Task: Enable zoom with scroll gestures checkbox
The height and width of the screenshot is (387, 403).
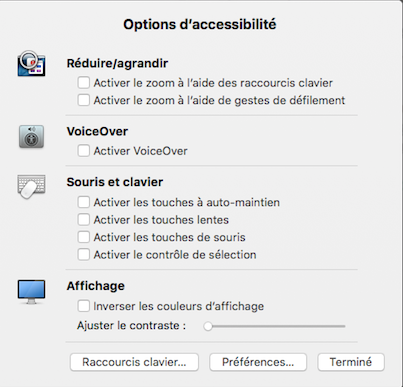Action: 83,100
